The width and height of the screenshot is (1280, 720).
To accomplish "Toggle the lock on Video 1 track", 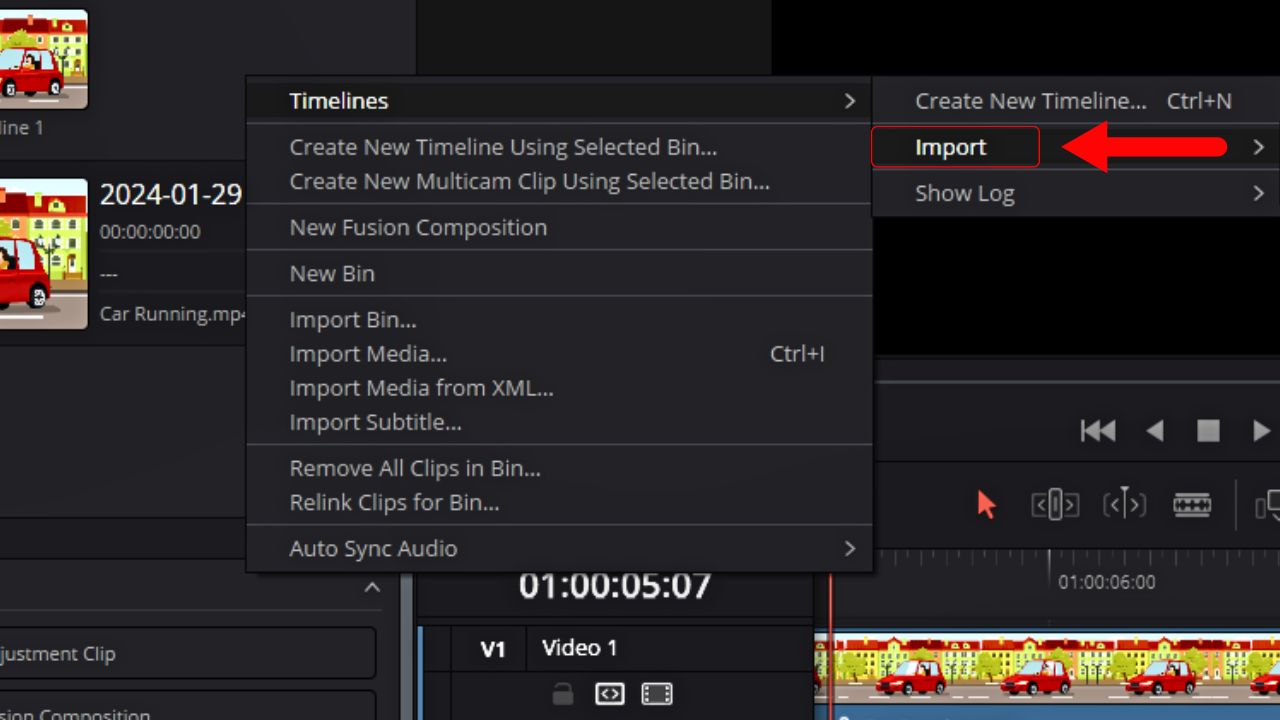I will coord(561,694).
